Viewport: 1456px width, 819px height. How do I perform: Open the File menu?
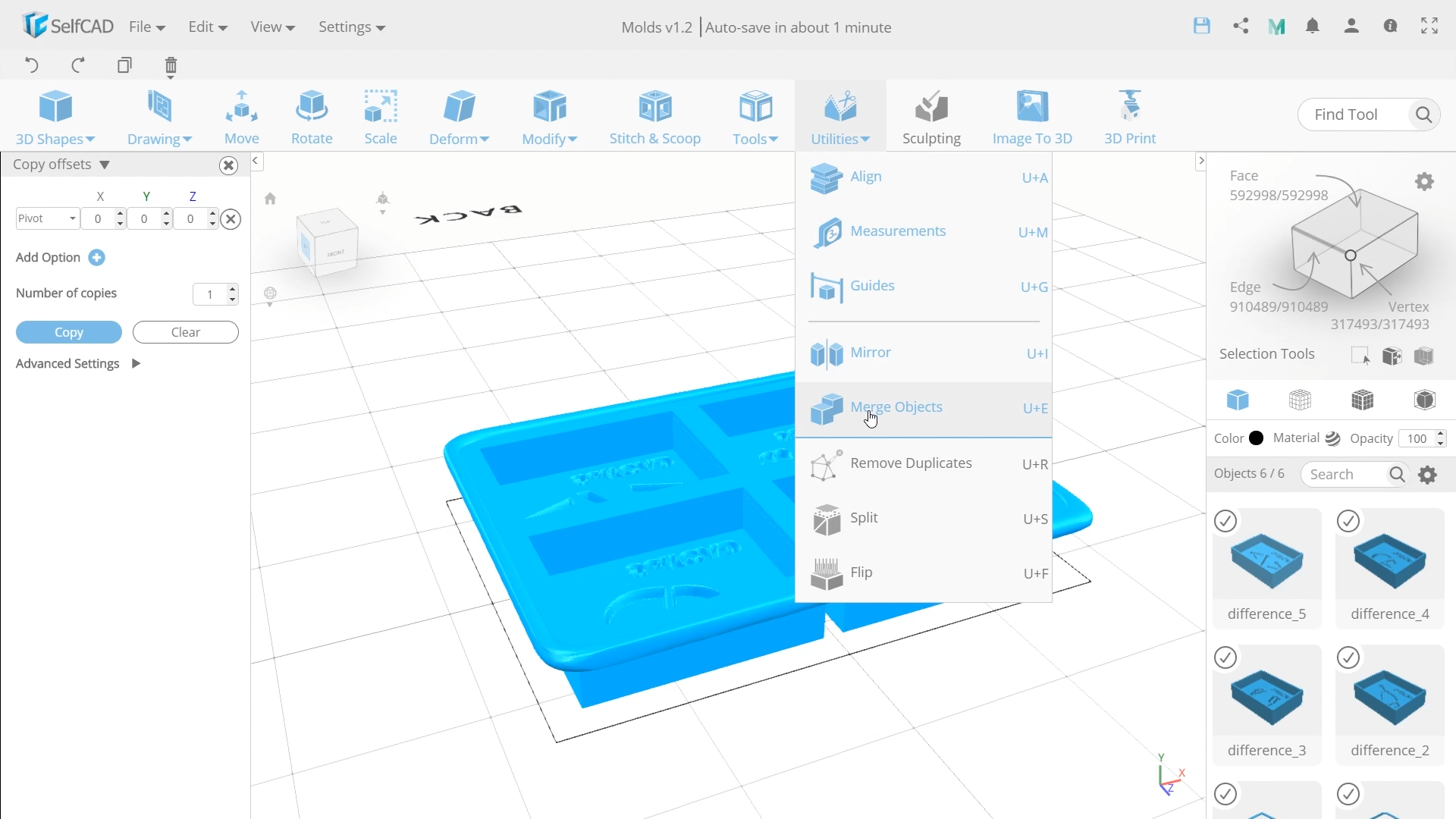(147, 27)
